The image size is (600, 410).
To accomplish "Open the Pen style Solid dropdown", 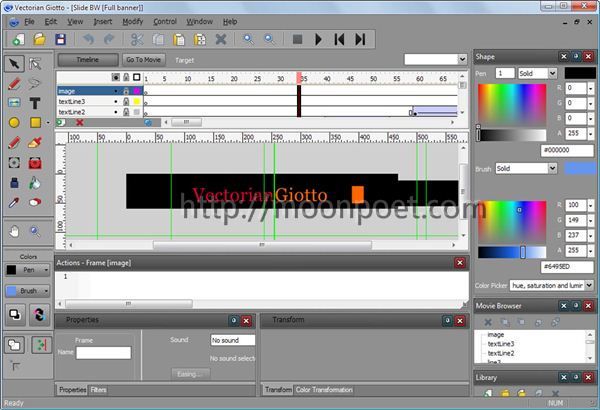I will (x=552, y=73).
